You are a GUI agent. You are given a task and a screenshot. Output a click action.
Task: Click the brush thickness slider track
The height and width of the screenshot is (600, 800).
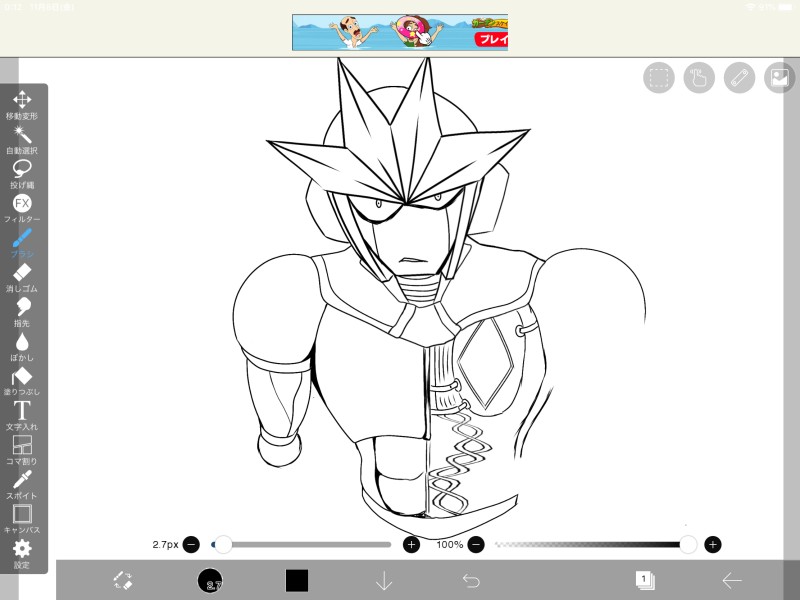tap(301, 544)
